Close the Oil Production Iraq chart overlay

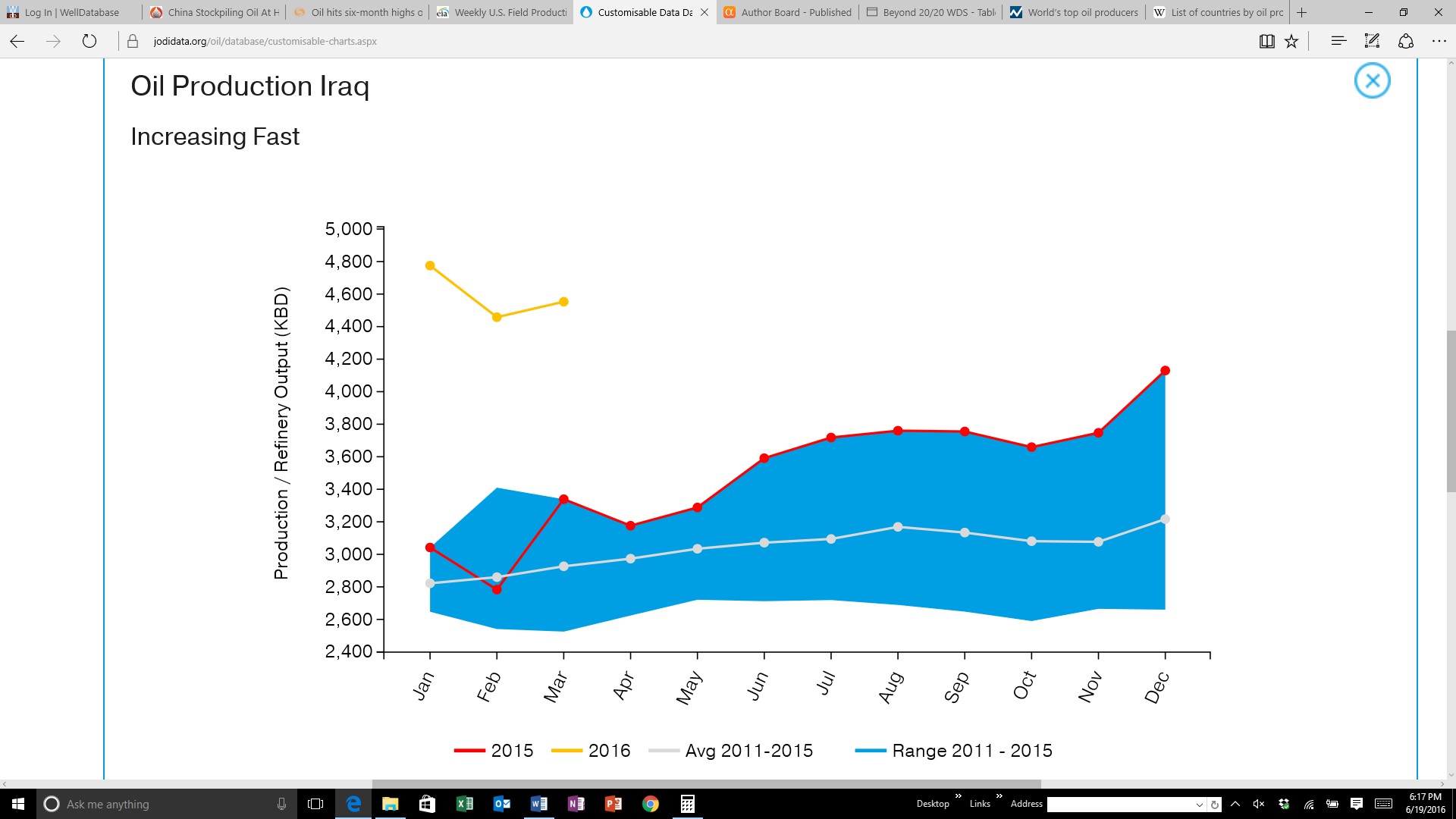pos(1372,80)
